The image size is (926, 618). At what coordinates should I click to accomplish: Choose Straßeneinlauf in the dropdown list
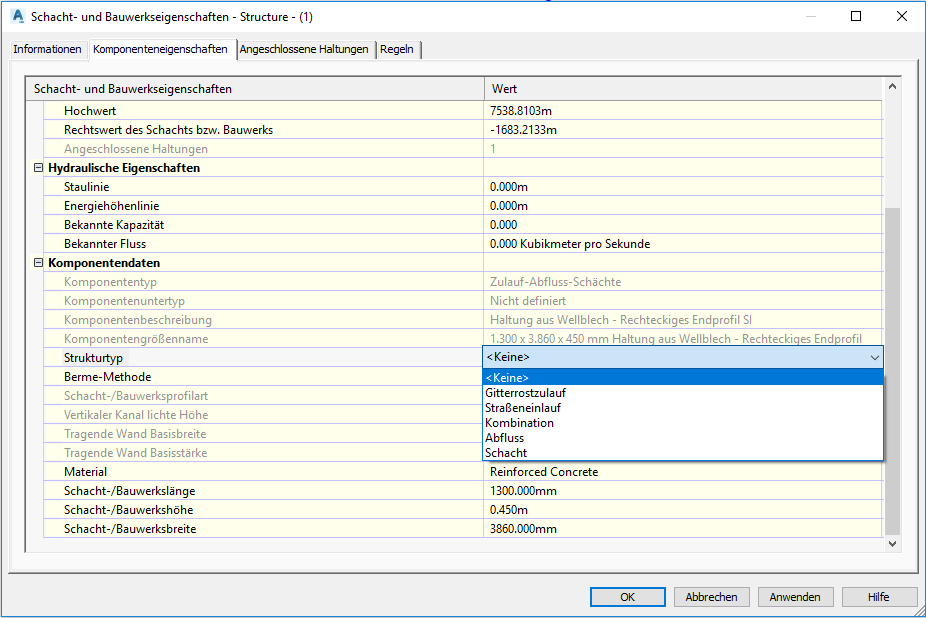525,408
